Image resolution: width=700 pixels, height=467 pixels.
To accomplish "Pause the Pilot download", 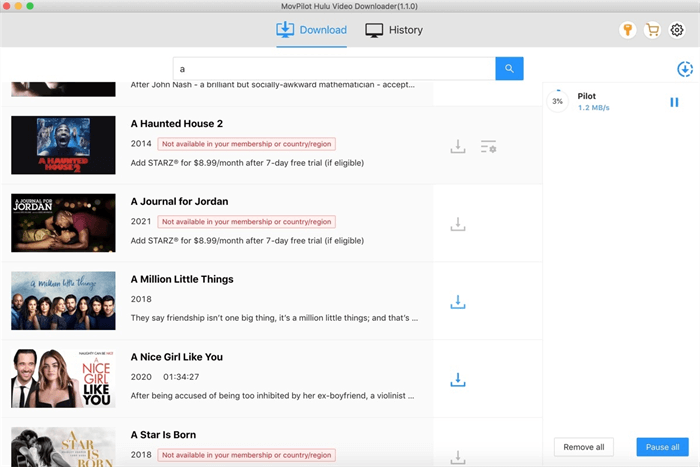I will pos(674,102).
